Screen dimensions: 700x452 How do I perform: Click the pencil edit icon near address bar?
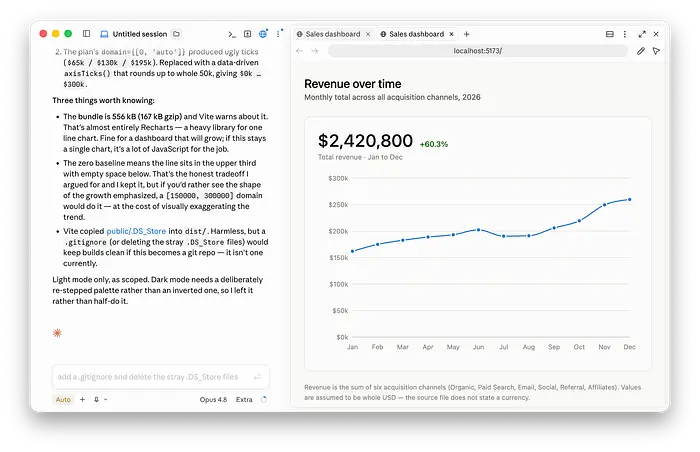click(641, 51)
